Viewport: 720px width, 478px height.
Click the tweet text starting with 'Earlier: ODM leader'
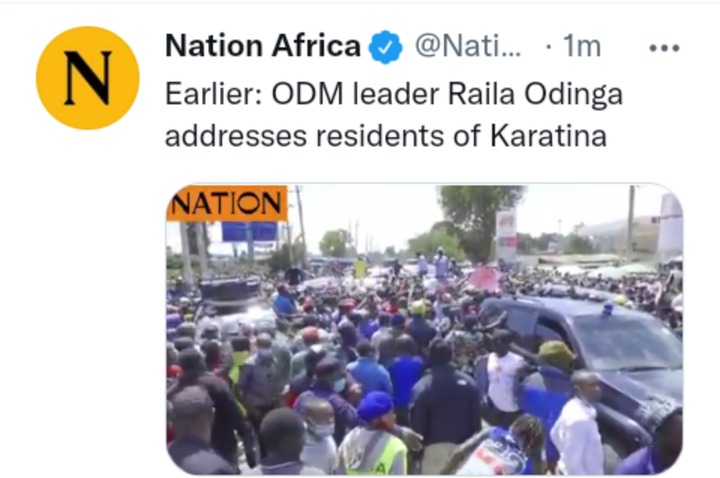point(394,115)
